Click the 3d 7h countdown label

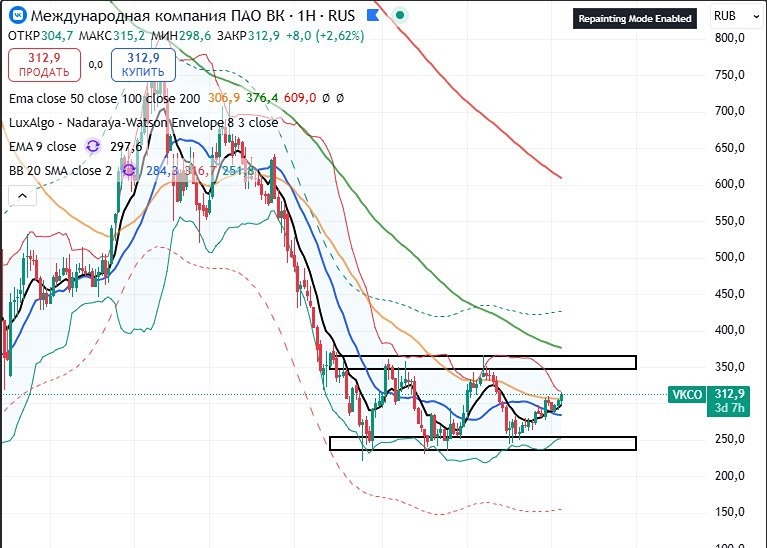(x=729, y=408)
